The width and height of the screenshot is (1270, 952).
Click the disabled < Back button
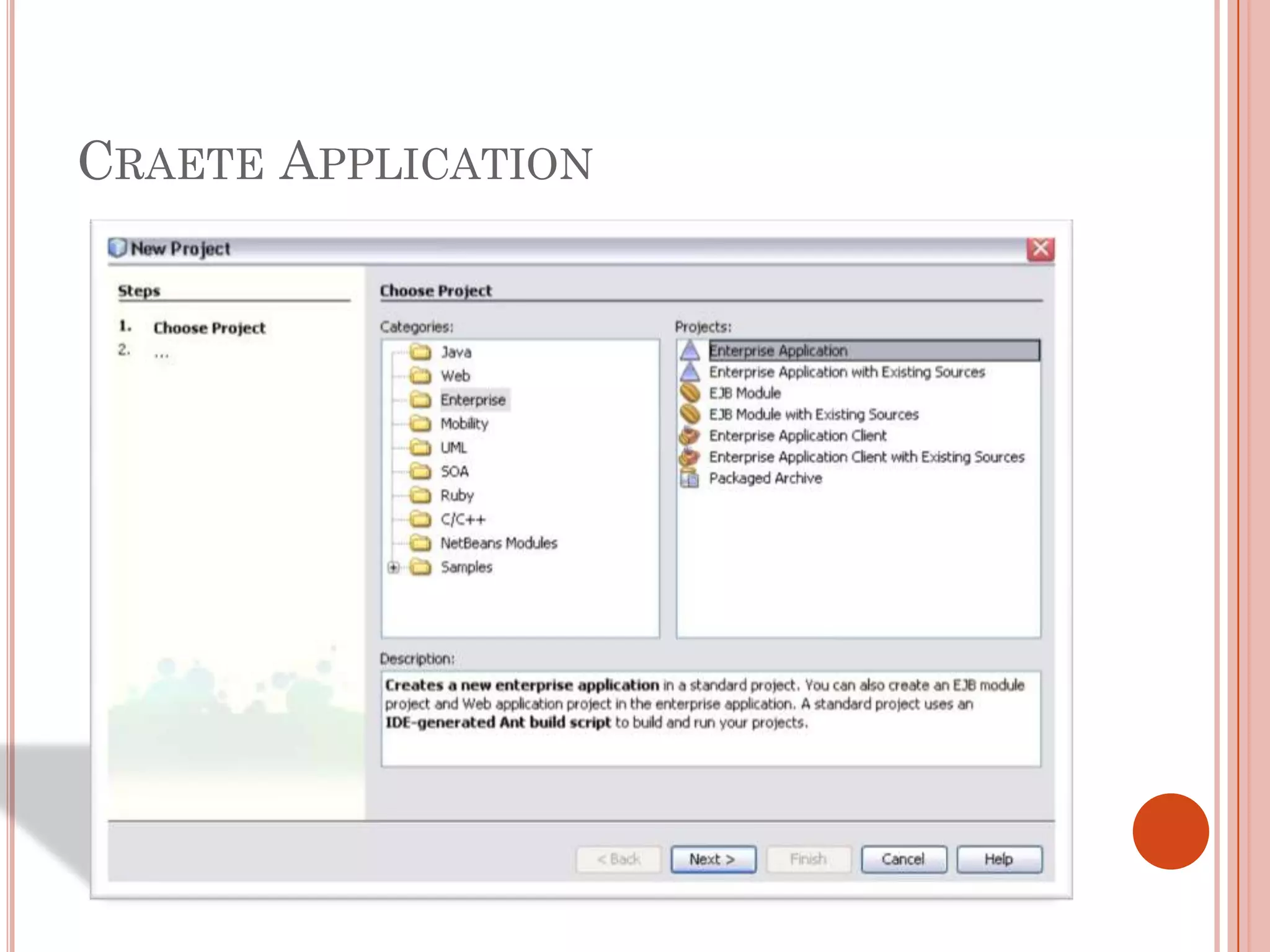[618, 859]
